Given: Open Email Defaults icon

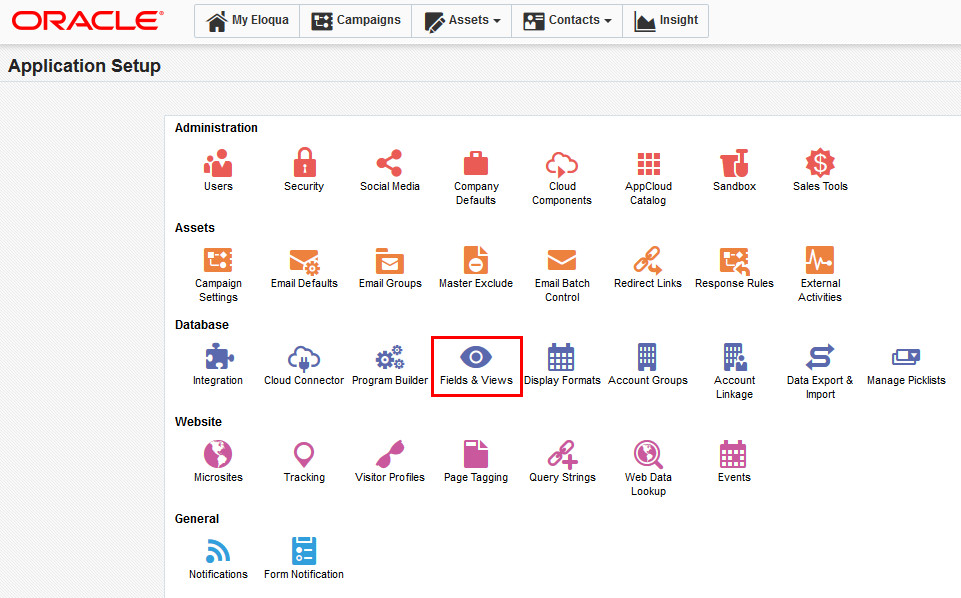Looking at the screenshot, I should [x=304, y=261].
